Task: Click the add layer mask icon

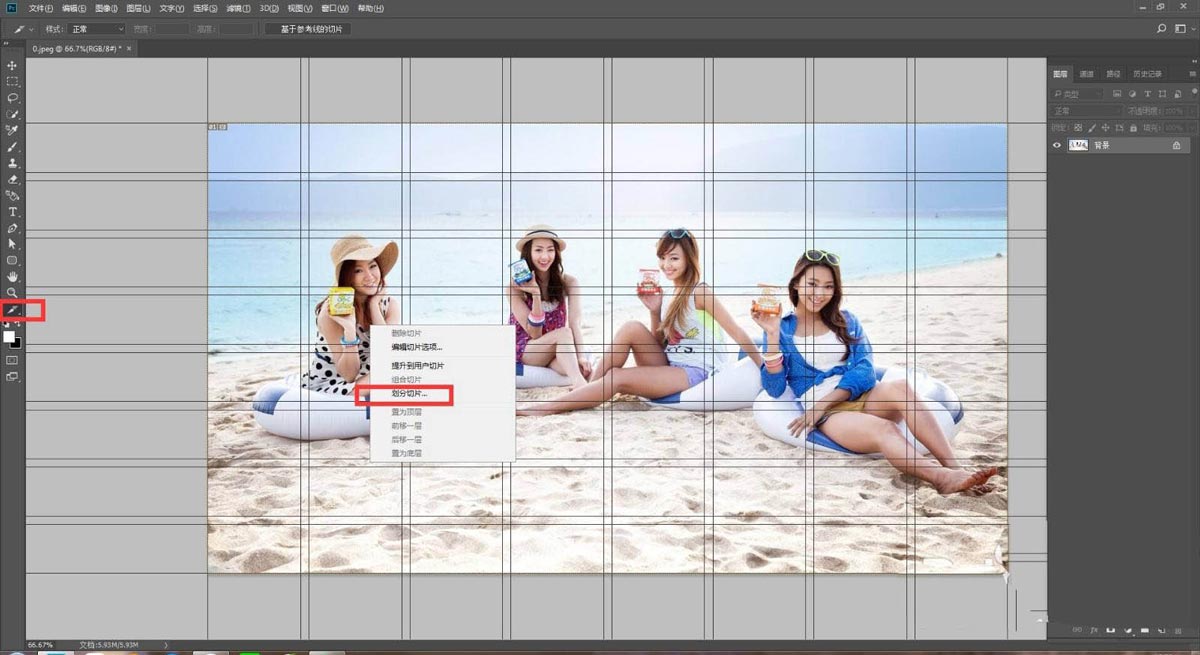Action: click(1112, 630)
